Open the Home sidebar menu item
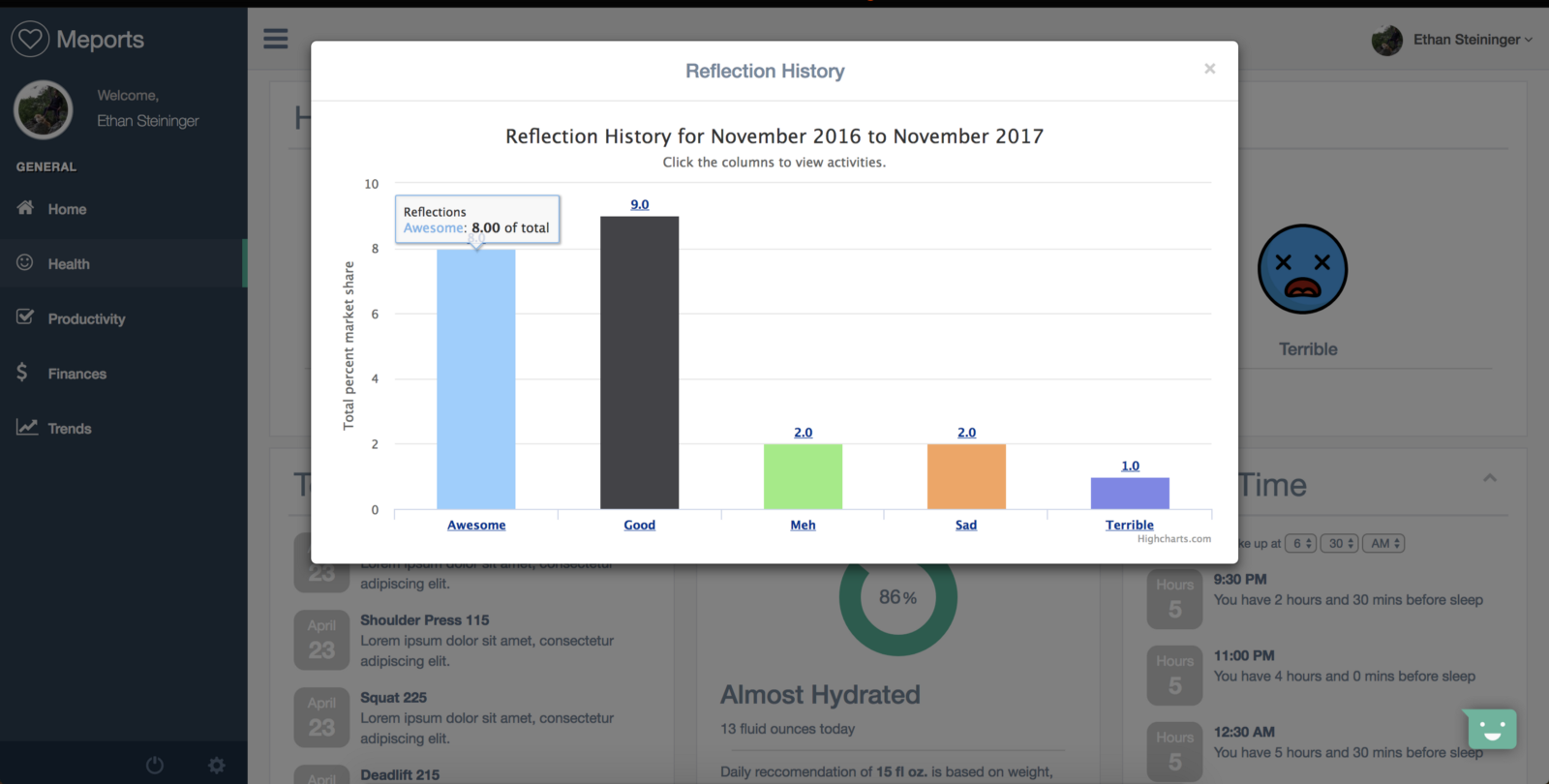This screenshot has height=784, width=1549. [x=67, y=209]
